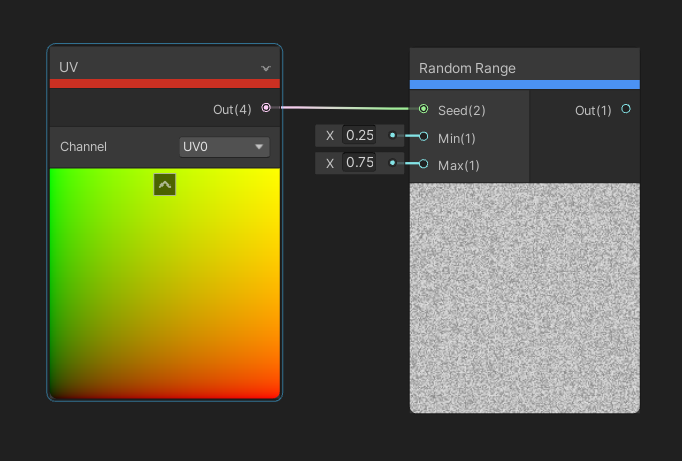Image resolution: width=682 pixels, height=461 pixels.
Task: Click the X label next to the 0.75 value
Action: (330, 162)
